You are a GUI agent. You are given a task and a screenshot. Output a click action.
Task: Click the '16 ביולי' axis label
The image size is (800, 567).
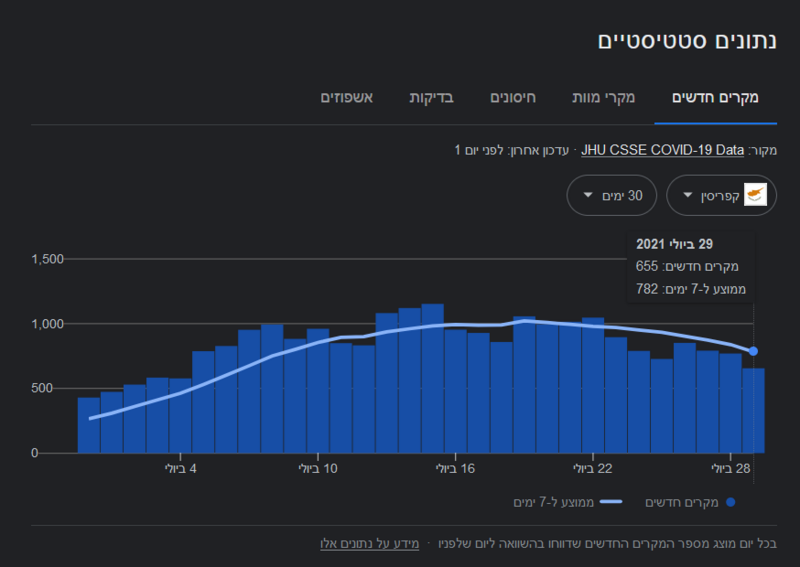point(455,469)
